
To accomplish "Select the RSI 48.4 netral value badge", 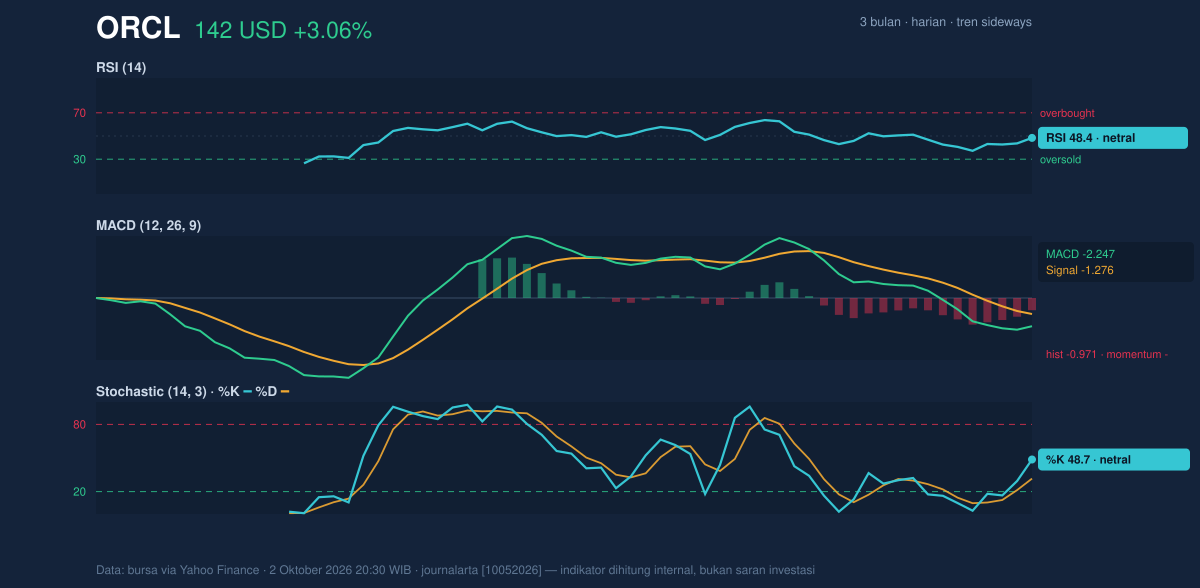I will [x=1113, y=138].
